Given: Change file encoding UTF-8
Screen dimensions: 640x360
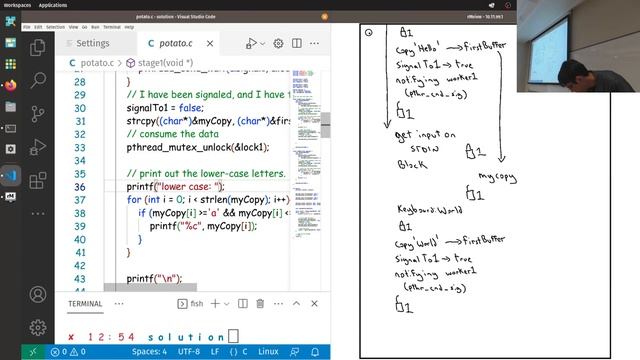Looking at the screenshot, I should [x=189, y=351].
